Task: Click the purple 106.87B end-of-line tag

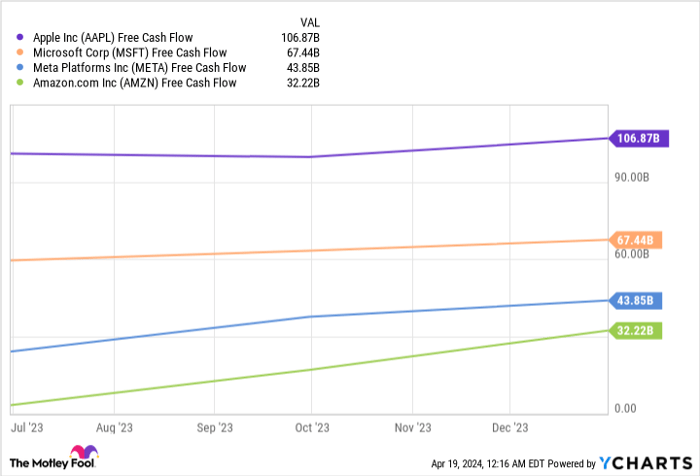Action: coord(639,138)
